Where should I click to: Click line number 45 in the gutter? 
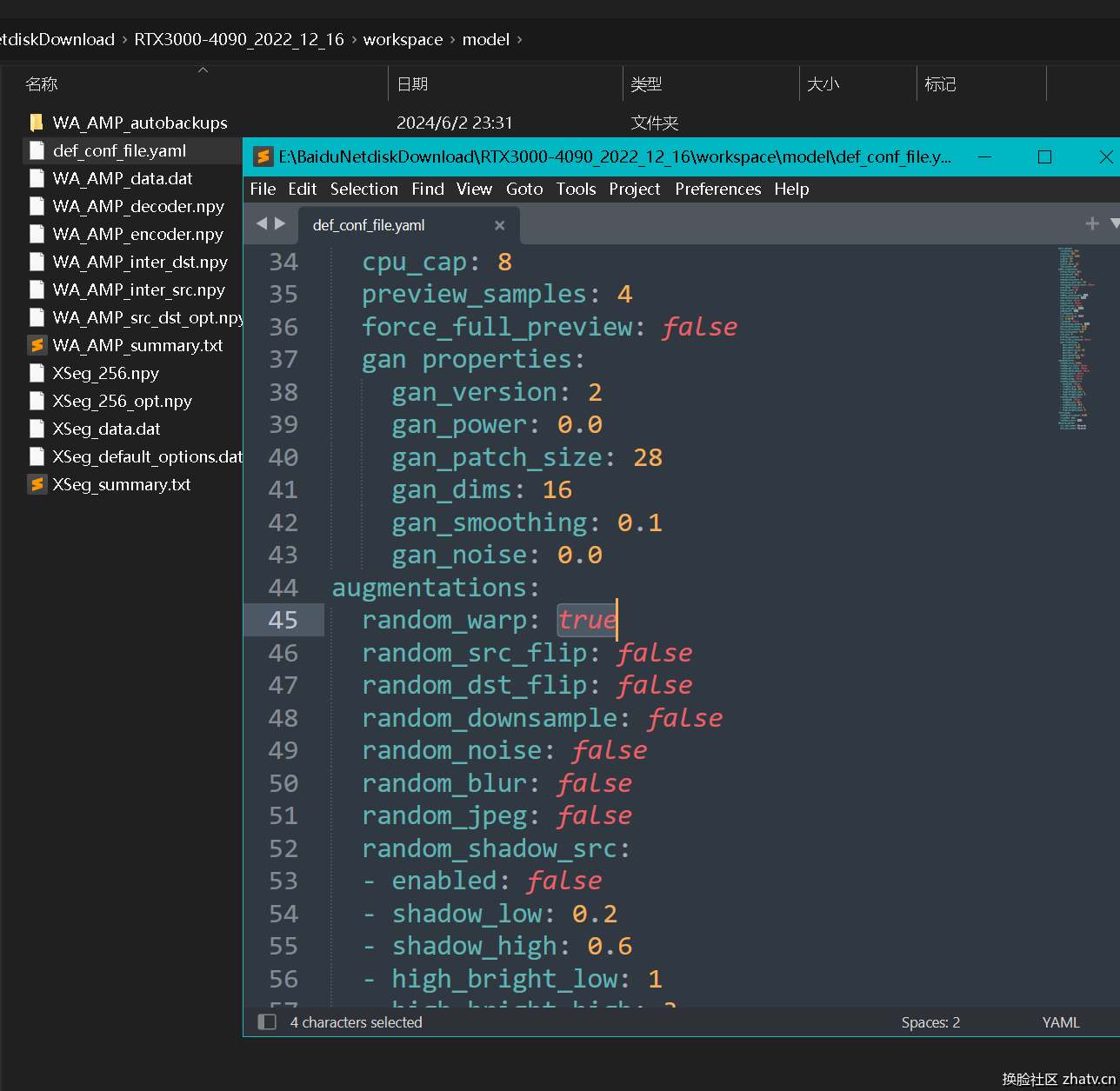(x=283, y=620)
